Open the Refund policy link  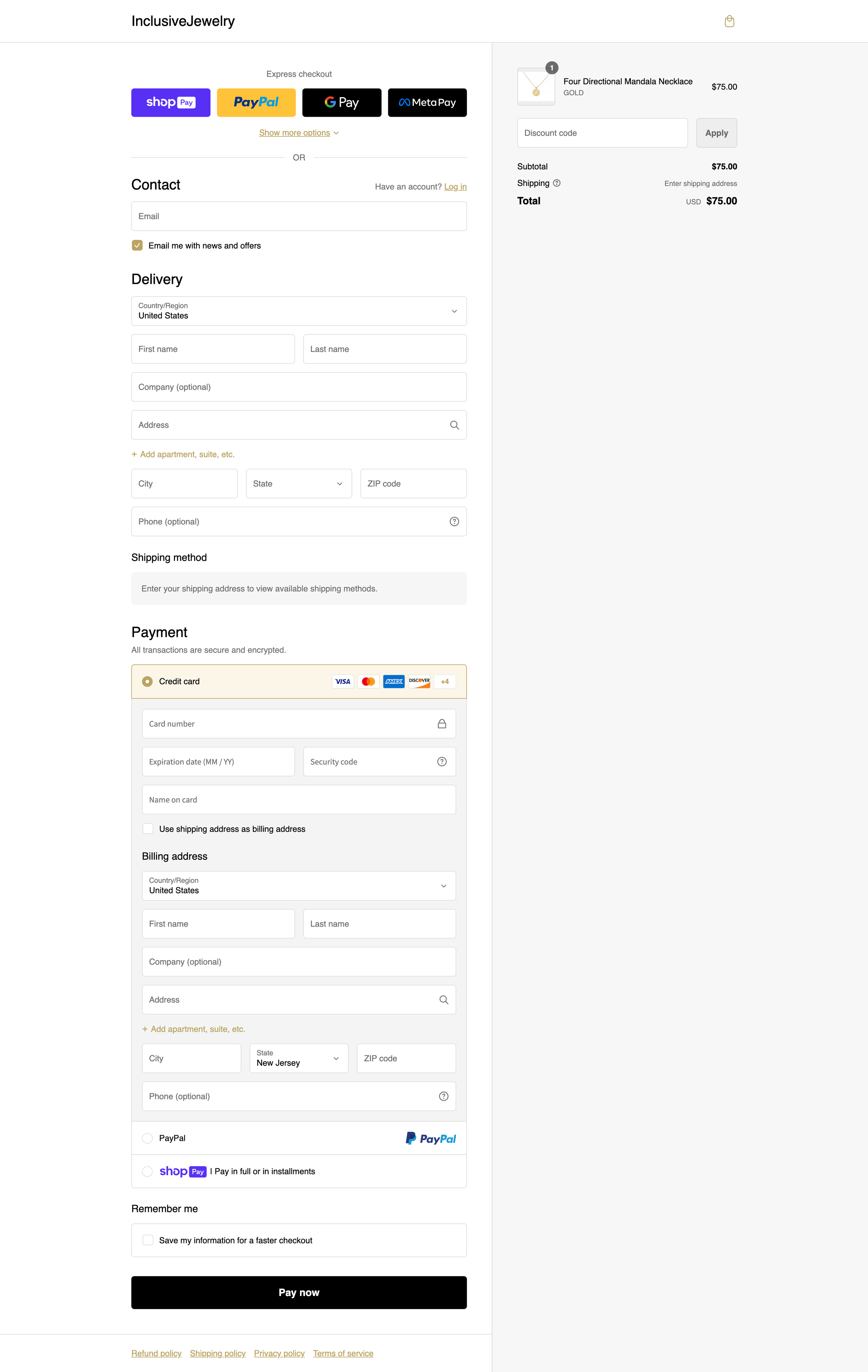click(156, 1353)
